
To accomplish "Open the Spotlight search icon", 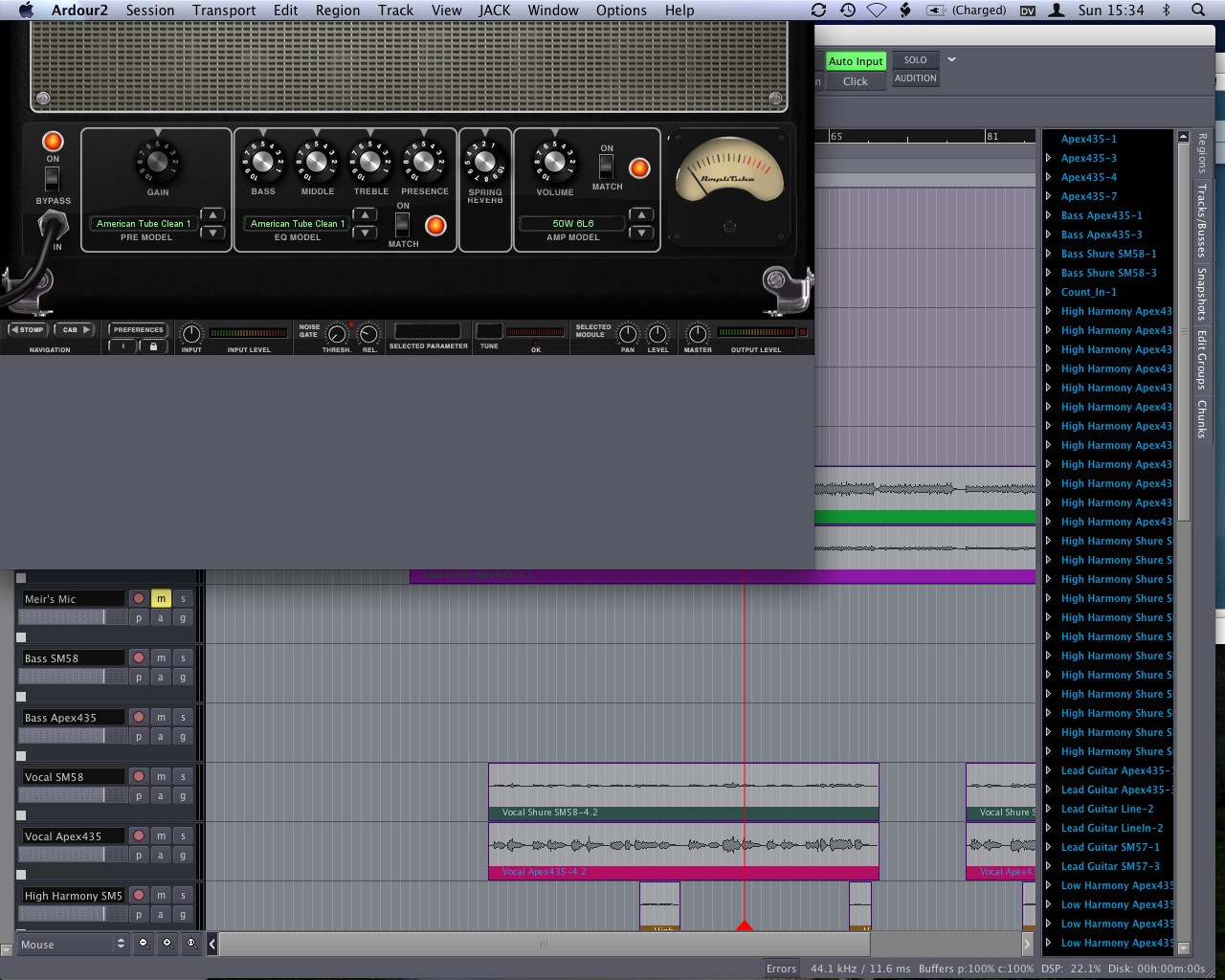I will [x=1198, y=11].
